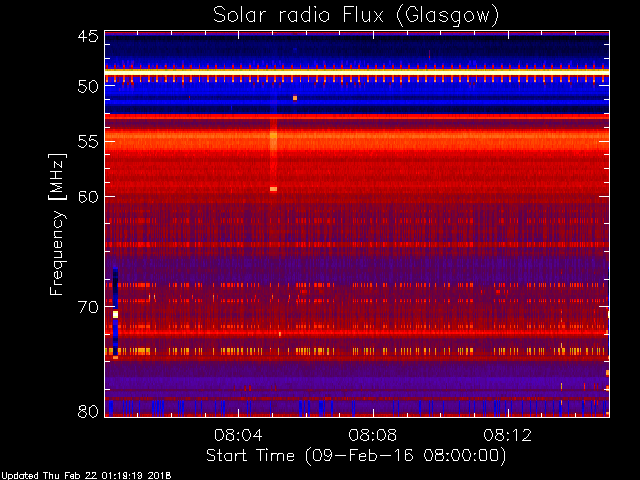Click the white spot in the blue column near 70 MHz
Image resolution: width=640 pixels, height=480 pixels.
116,314
